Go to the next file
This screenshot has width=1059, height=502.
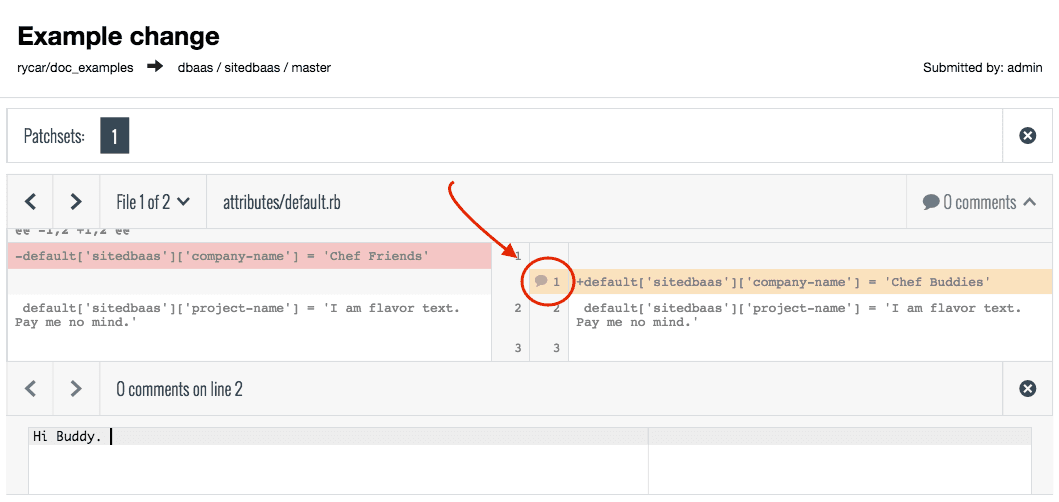76,202
